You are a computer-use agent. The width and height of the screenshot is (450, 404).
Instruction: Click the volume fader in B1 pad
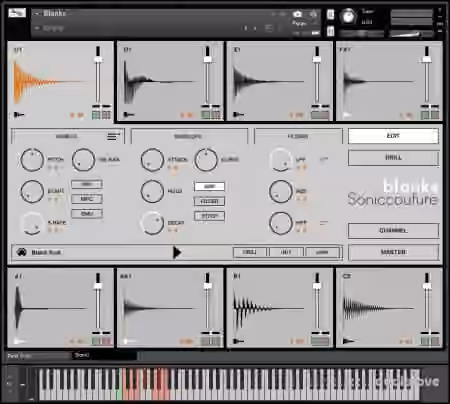click(317, 286)
